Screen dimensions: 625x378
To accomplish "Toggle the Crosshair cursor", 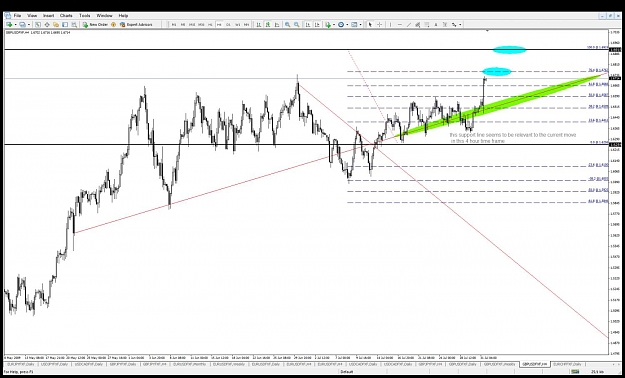I will [379, 25].
